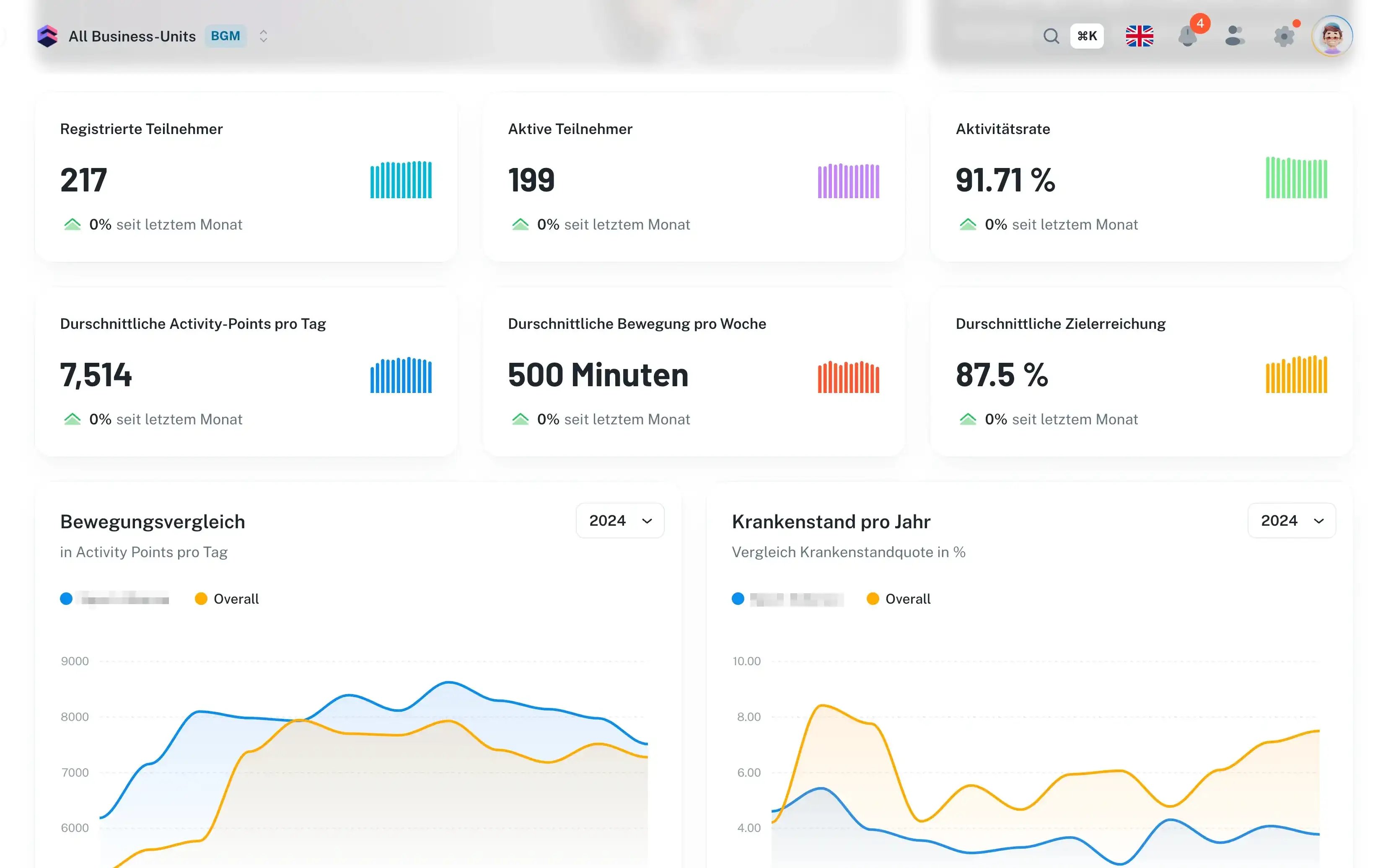This screenshot has width=1383, height=868.
Task: Open the notifications bell icon
Action: 1187,36
